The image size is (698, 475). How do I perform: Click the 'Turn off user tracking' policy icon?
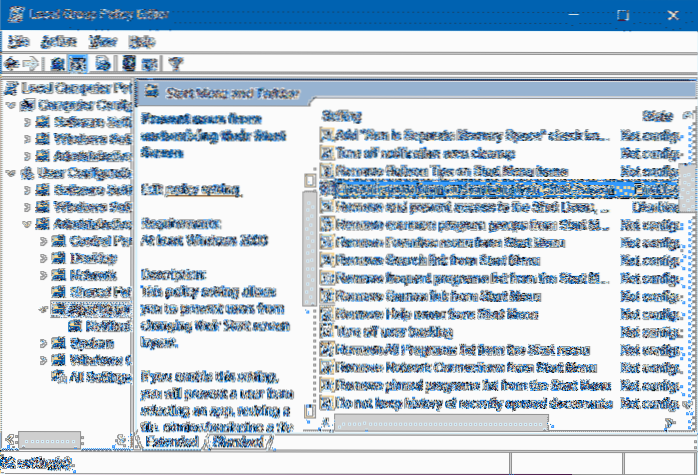326,331
